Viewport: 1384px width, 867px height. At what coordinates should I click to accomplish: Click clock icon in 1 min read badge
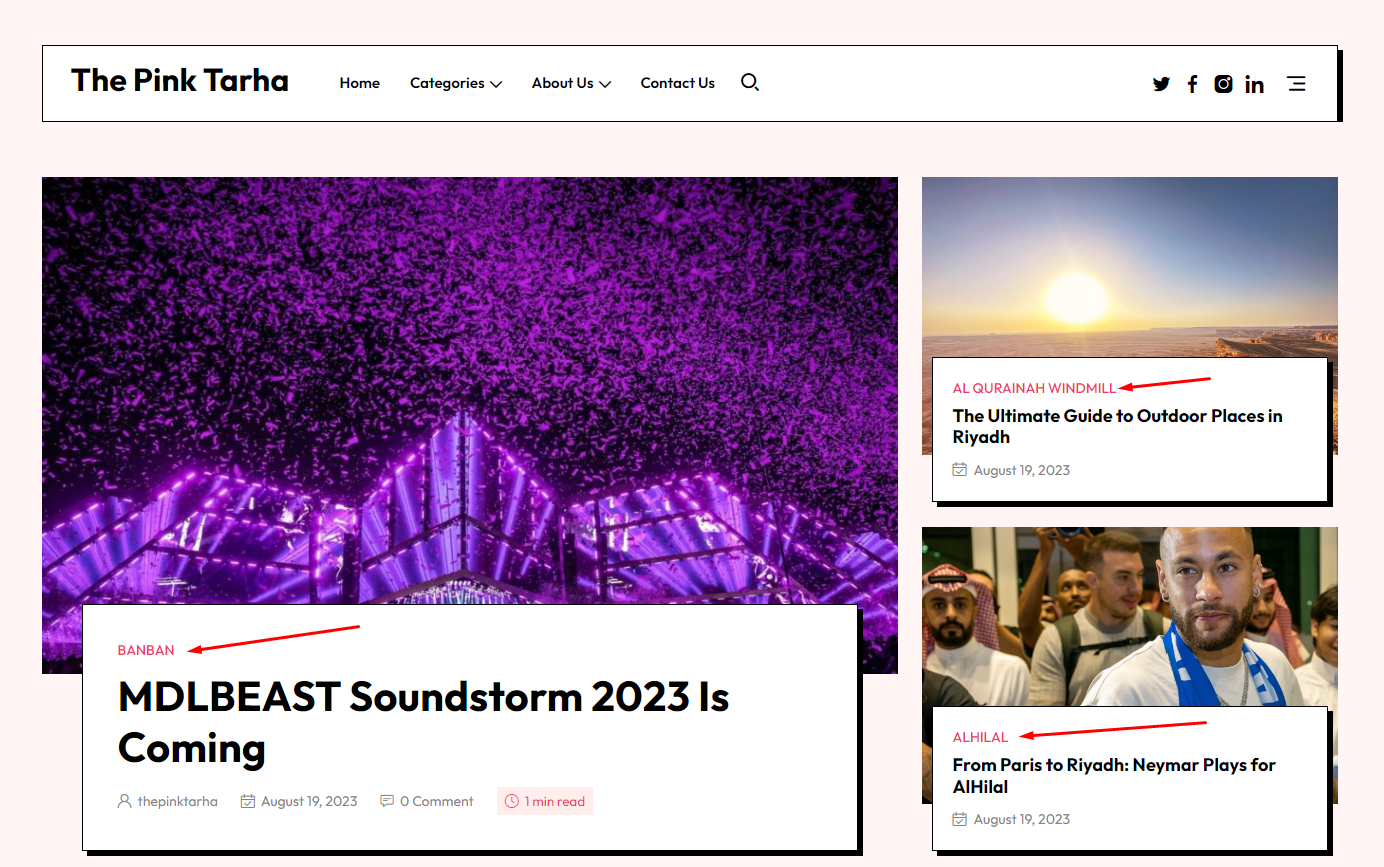coord(512,801)
